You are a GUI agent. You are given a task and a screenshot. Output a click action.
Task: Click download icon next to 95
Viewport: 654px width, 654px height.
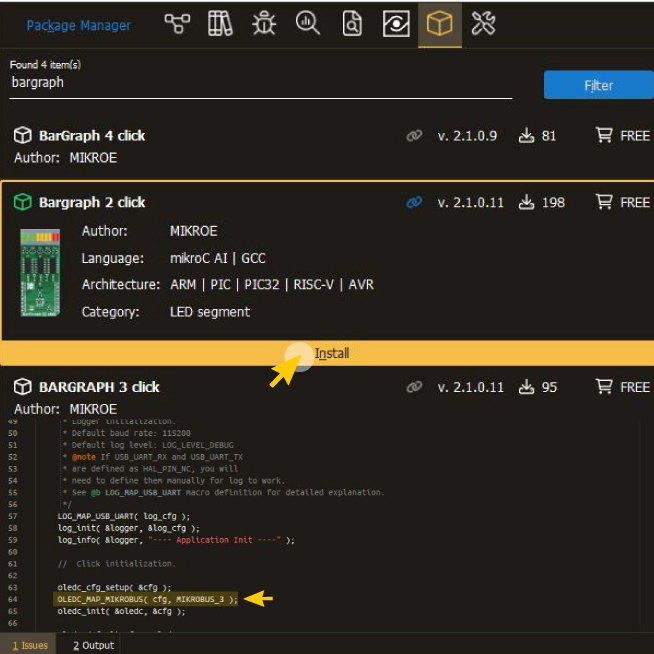tap(526, 387)
